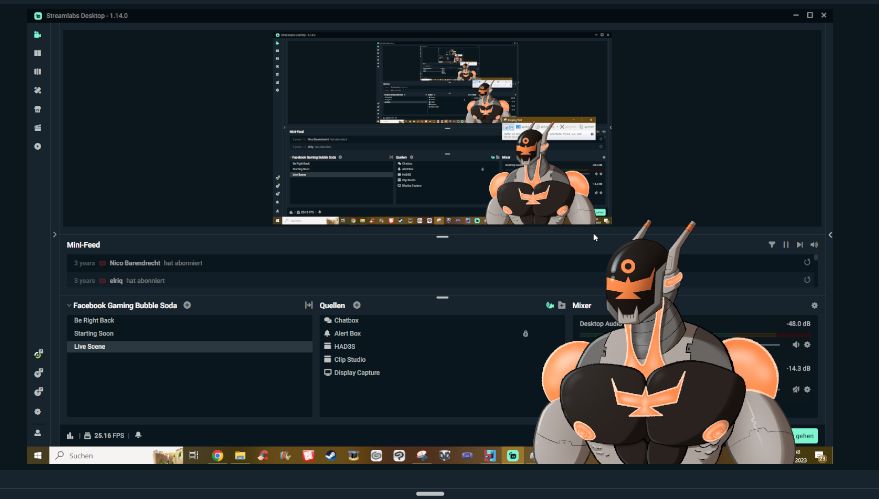Open the storefront icon in left sidebar
This screenshot has width=879, height=499.
tap(38, 109)
